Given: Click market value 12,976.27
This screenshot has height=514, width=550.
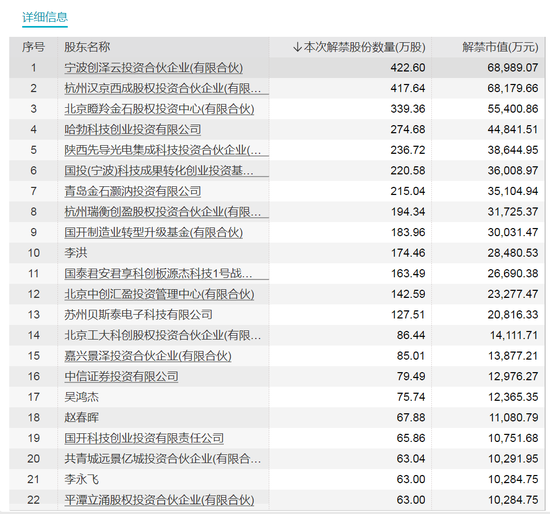Looking at the screenshot, I should 513,376.
